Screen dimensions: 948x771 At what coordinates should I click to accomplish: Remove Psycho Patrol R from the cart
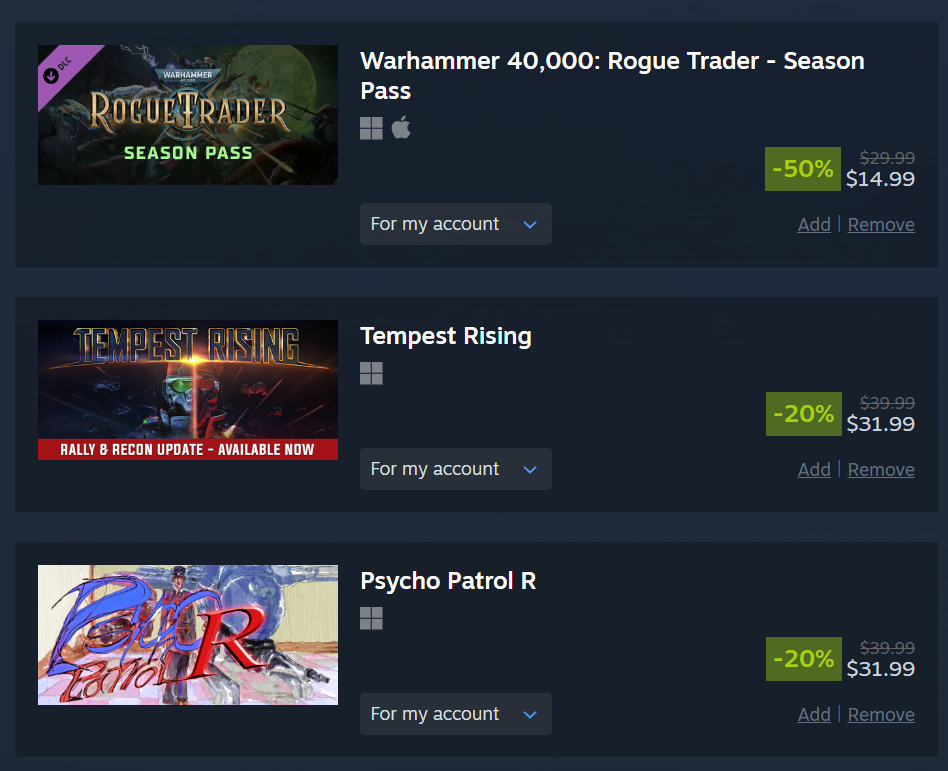pos(881,714)
